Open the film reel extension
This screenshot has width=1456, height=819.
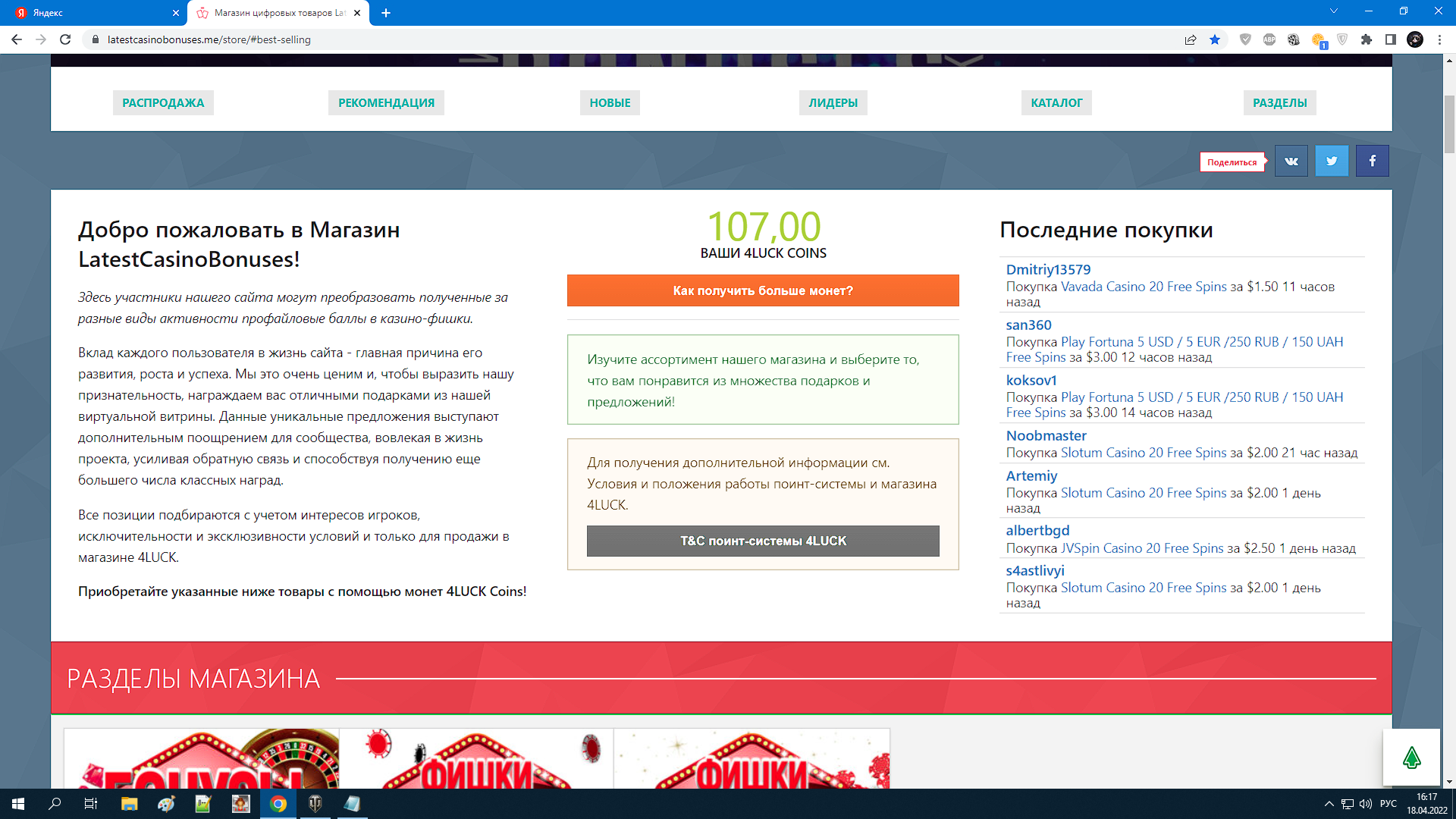pos(1294,39)
